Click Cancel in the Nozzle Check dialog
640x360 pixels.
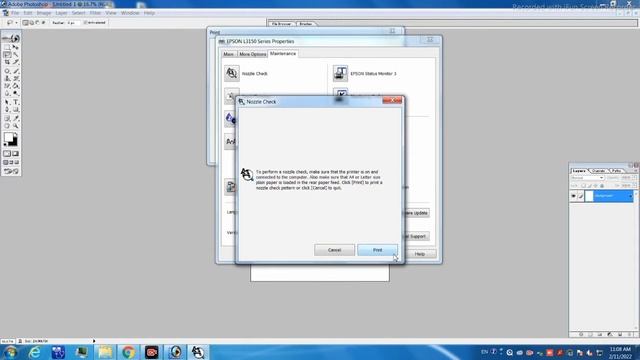pyautogui.click(x=334, y=250)
